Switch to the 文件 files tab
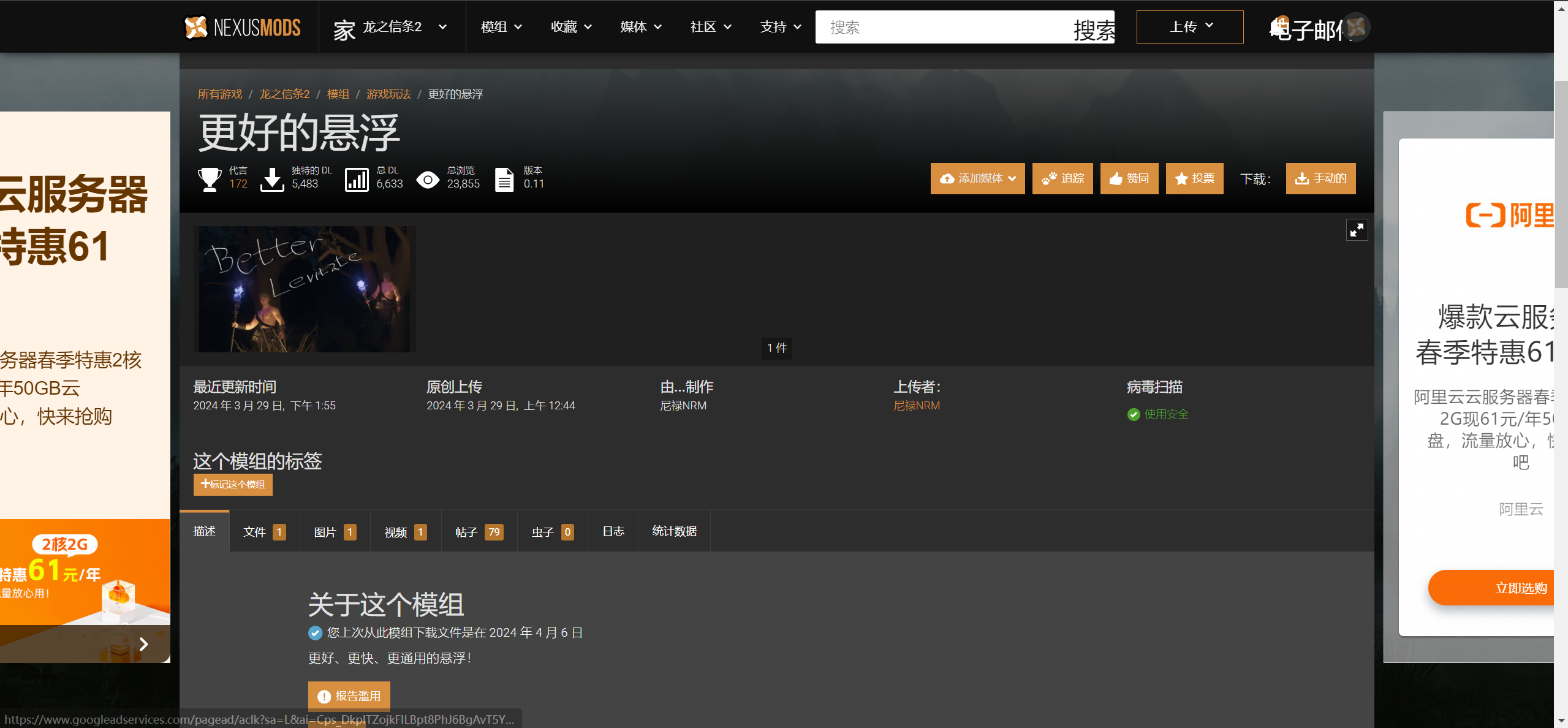 coord(264,532)
